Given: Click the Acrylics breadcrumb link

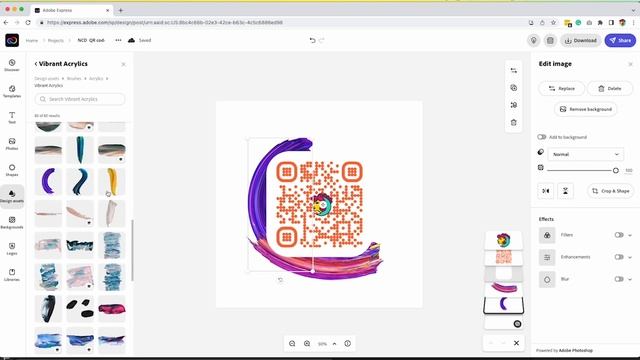Looking at the screenshot, I should (96, 78).
